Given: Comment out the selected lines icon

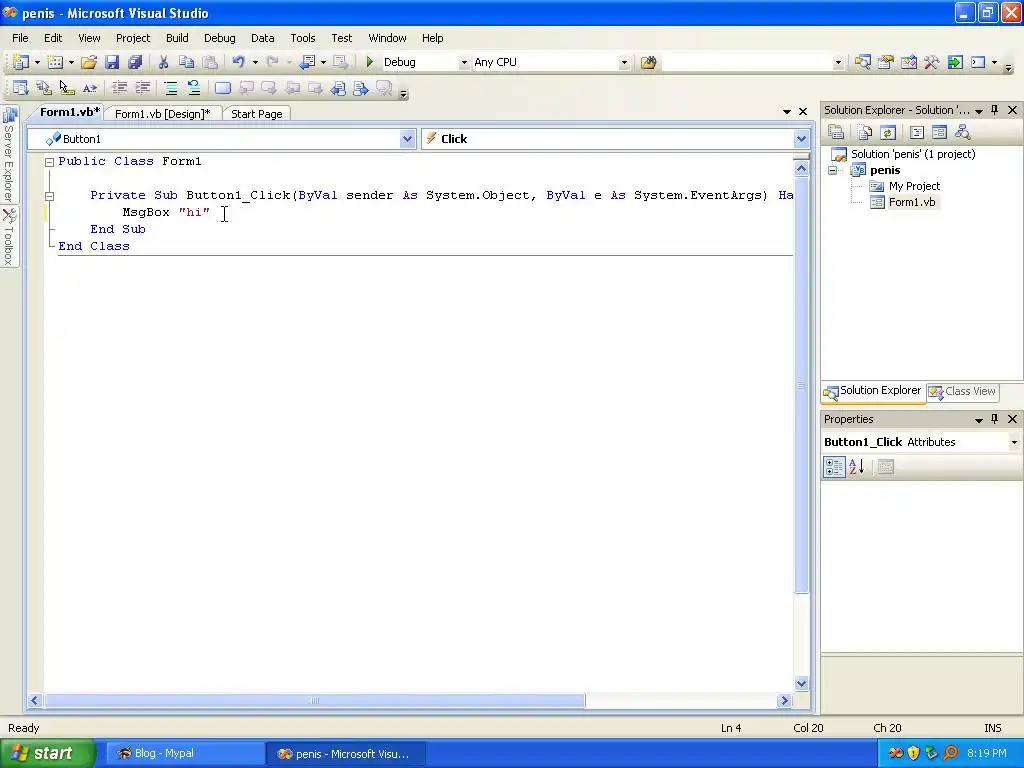Looking at the screenshot, I should 170,88.
